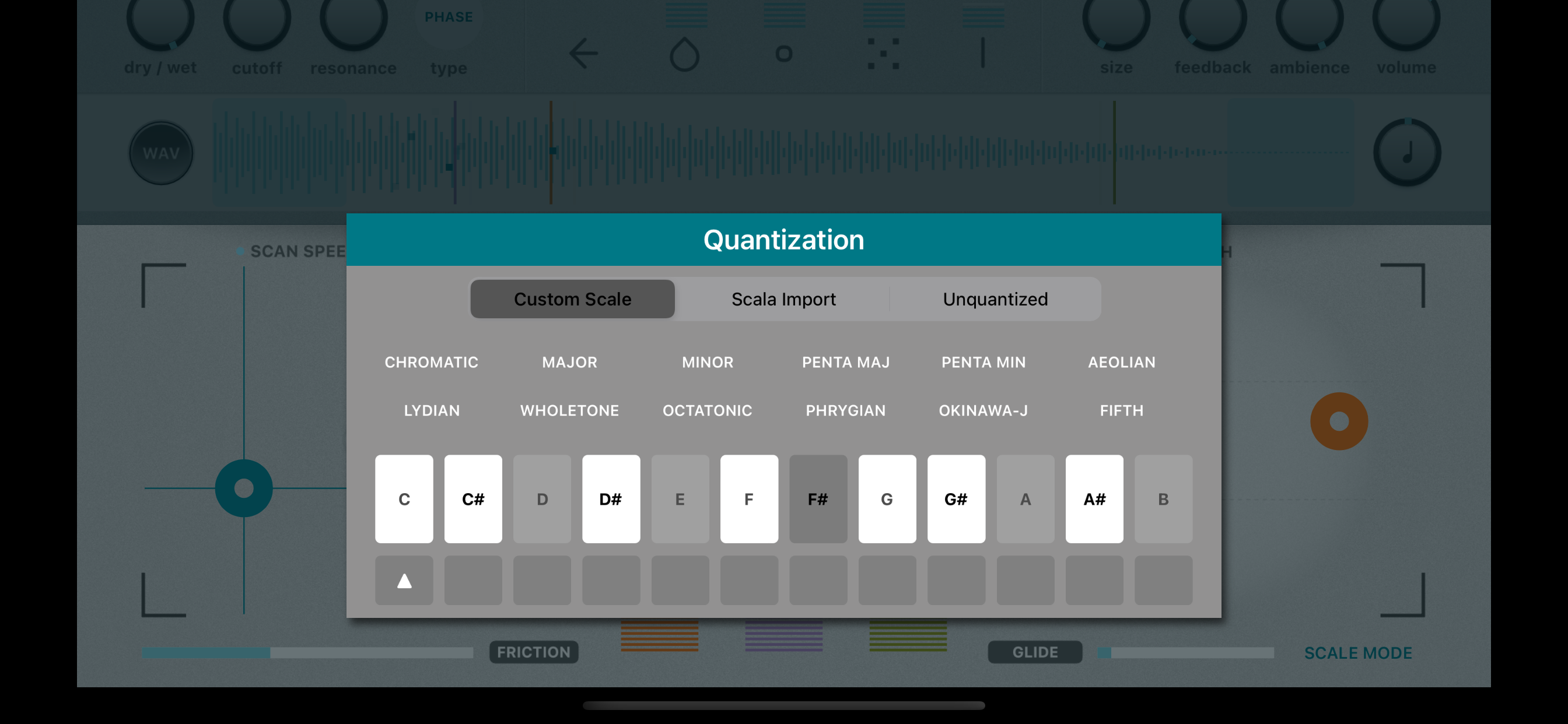This screenshot has height=724, width=1568.
Task: Click the back arrow icon
Action: tap(583, 54)
